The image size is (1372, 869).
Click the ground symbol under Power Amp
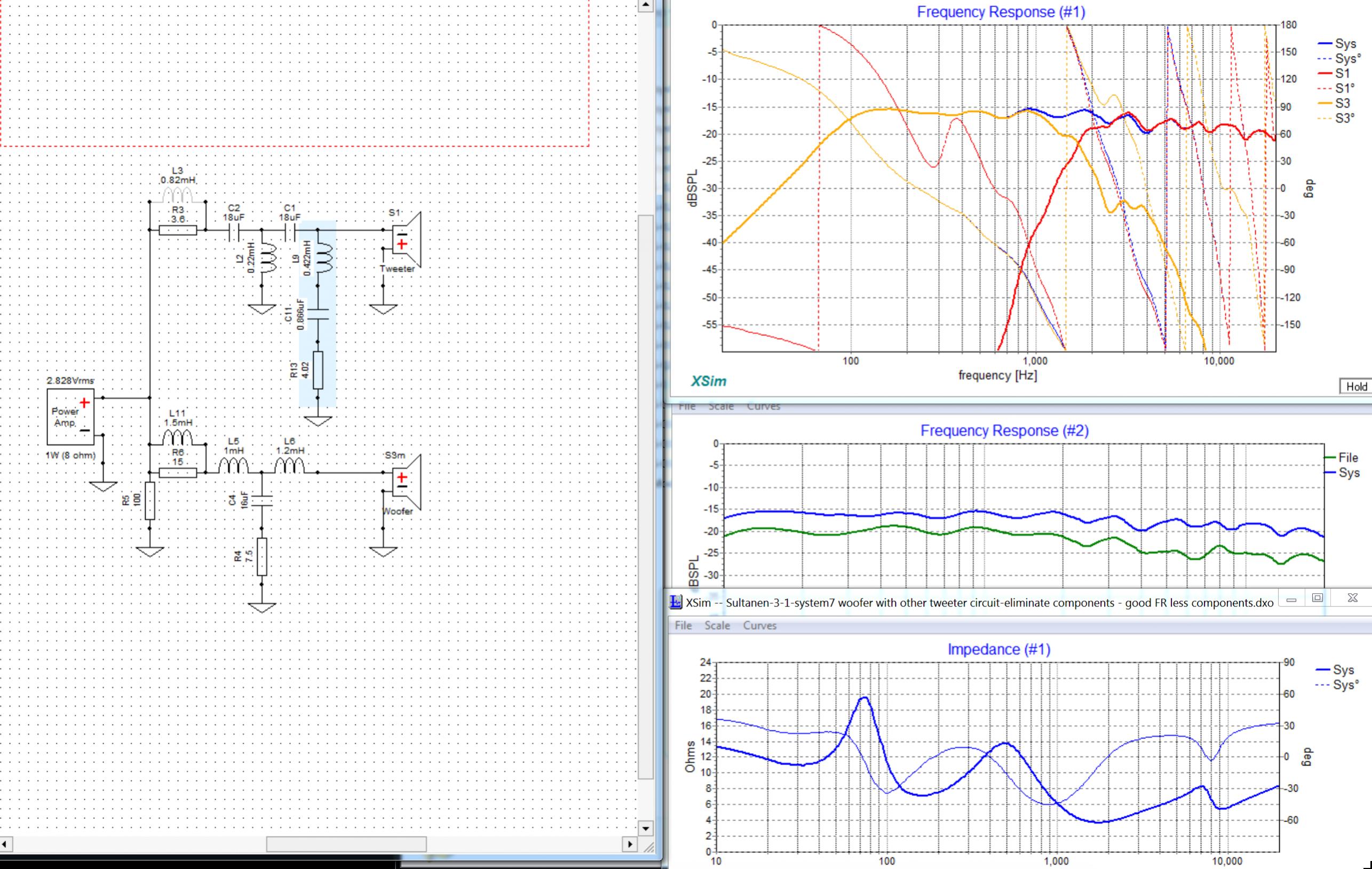103,486
